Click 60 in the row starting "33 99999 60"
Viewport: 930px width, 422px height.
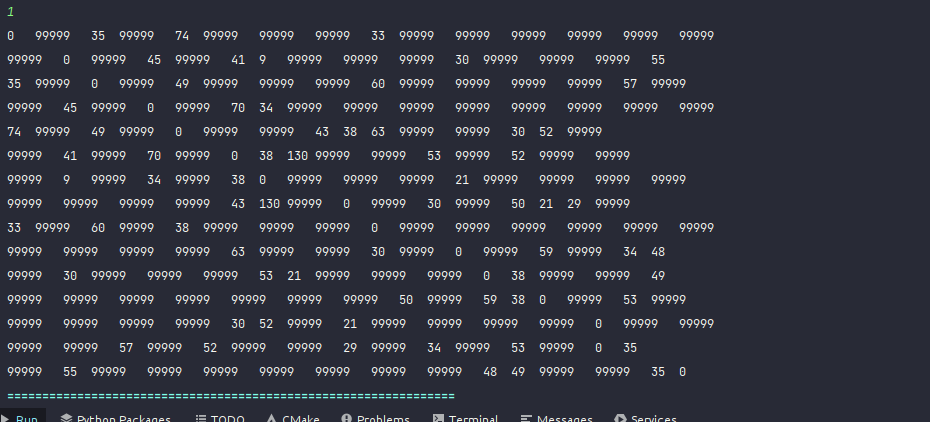tap(98, 228)
